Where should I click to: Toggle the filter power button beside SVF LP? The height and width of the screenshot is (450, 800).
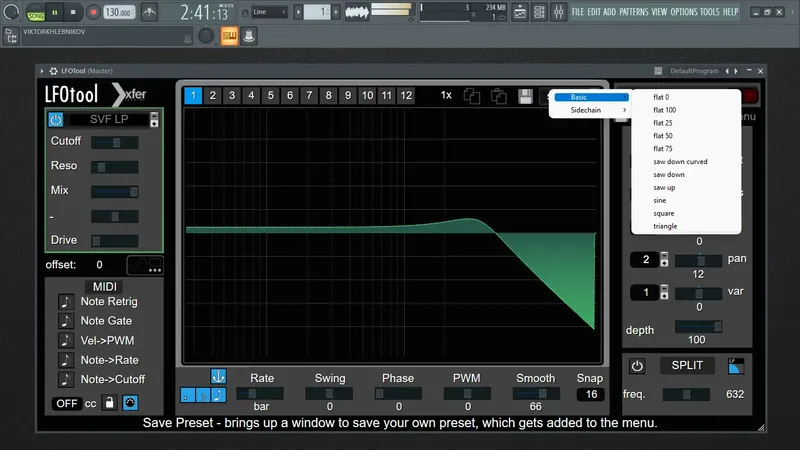pos(56,119)
